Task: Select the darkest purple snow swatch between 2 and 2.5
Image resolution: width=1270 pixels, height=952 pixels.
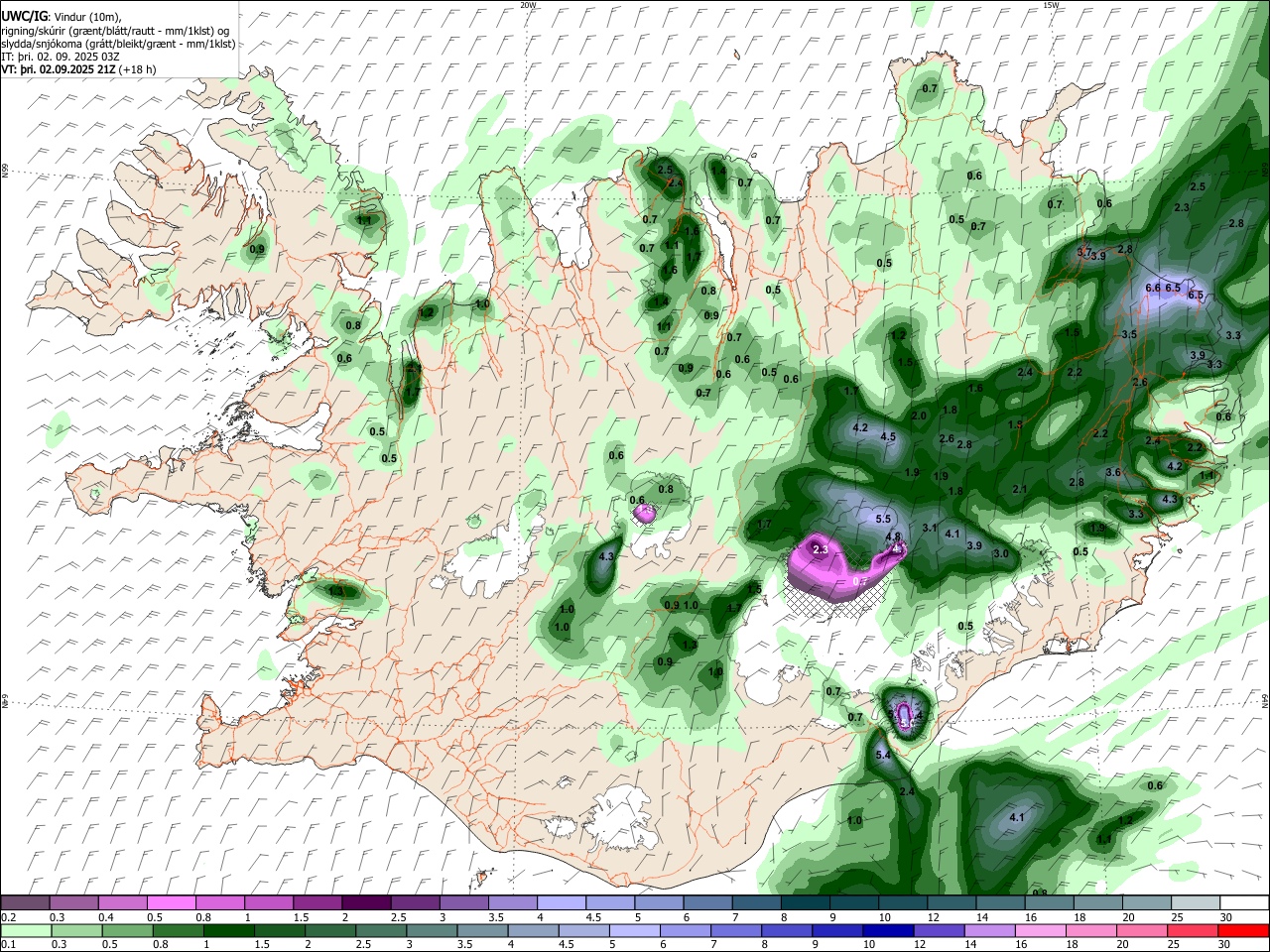Action: pos(366,902)
